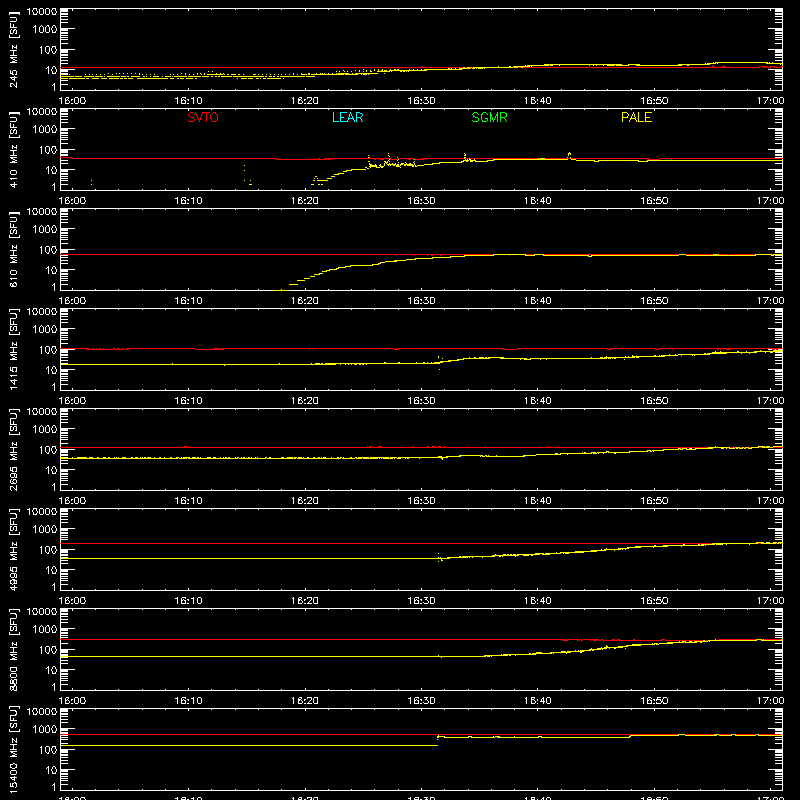Click the 16:10 time label under 245 MHz plot
The height and width of the screenshot is (800, 800).
pos(188,101)
